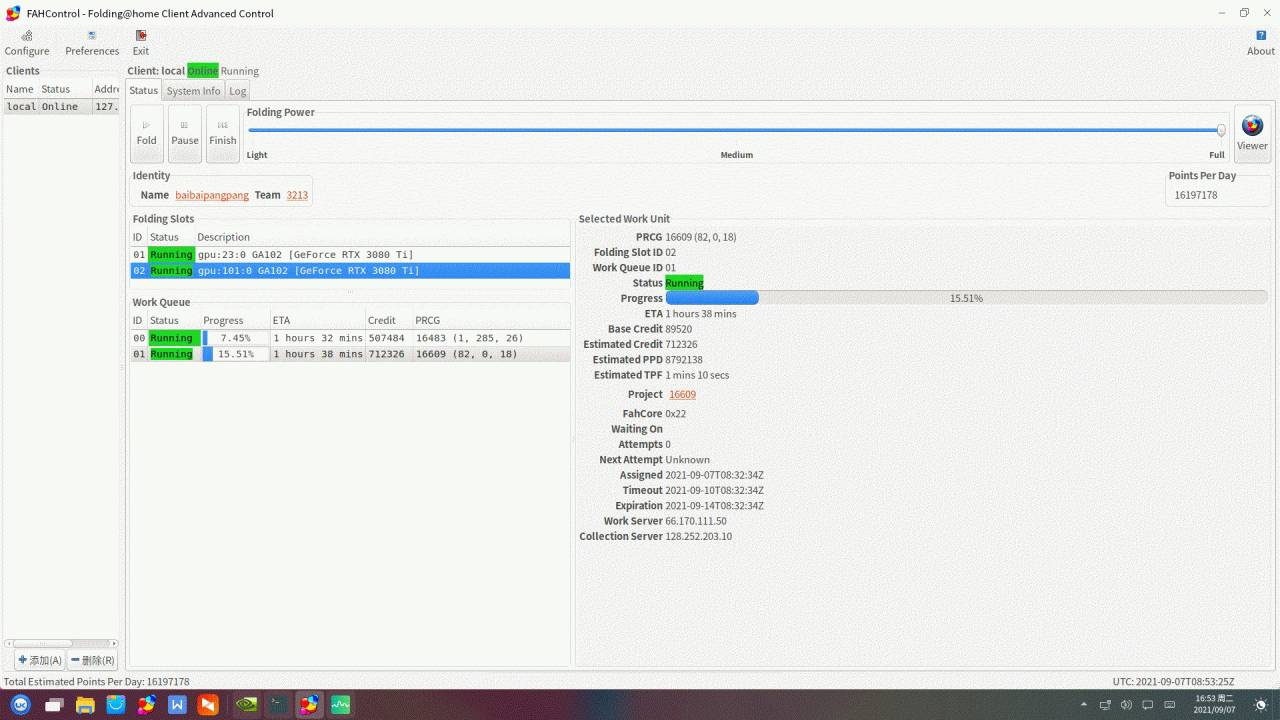Click the start menu icon on taskbar
Screen dimensions: 1280x720
click(21, 705)
